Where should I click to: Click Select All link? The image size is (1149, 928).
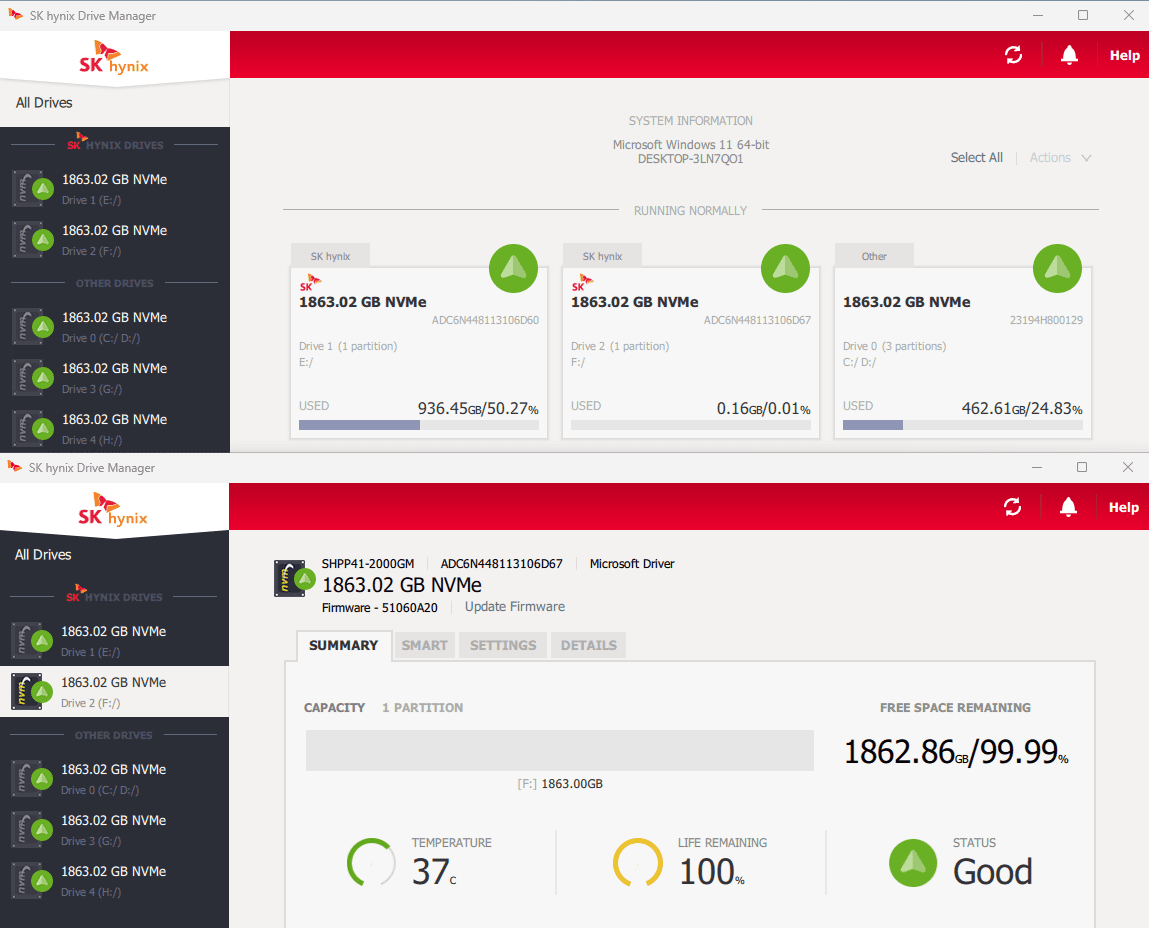tap(976, 158)
